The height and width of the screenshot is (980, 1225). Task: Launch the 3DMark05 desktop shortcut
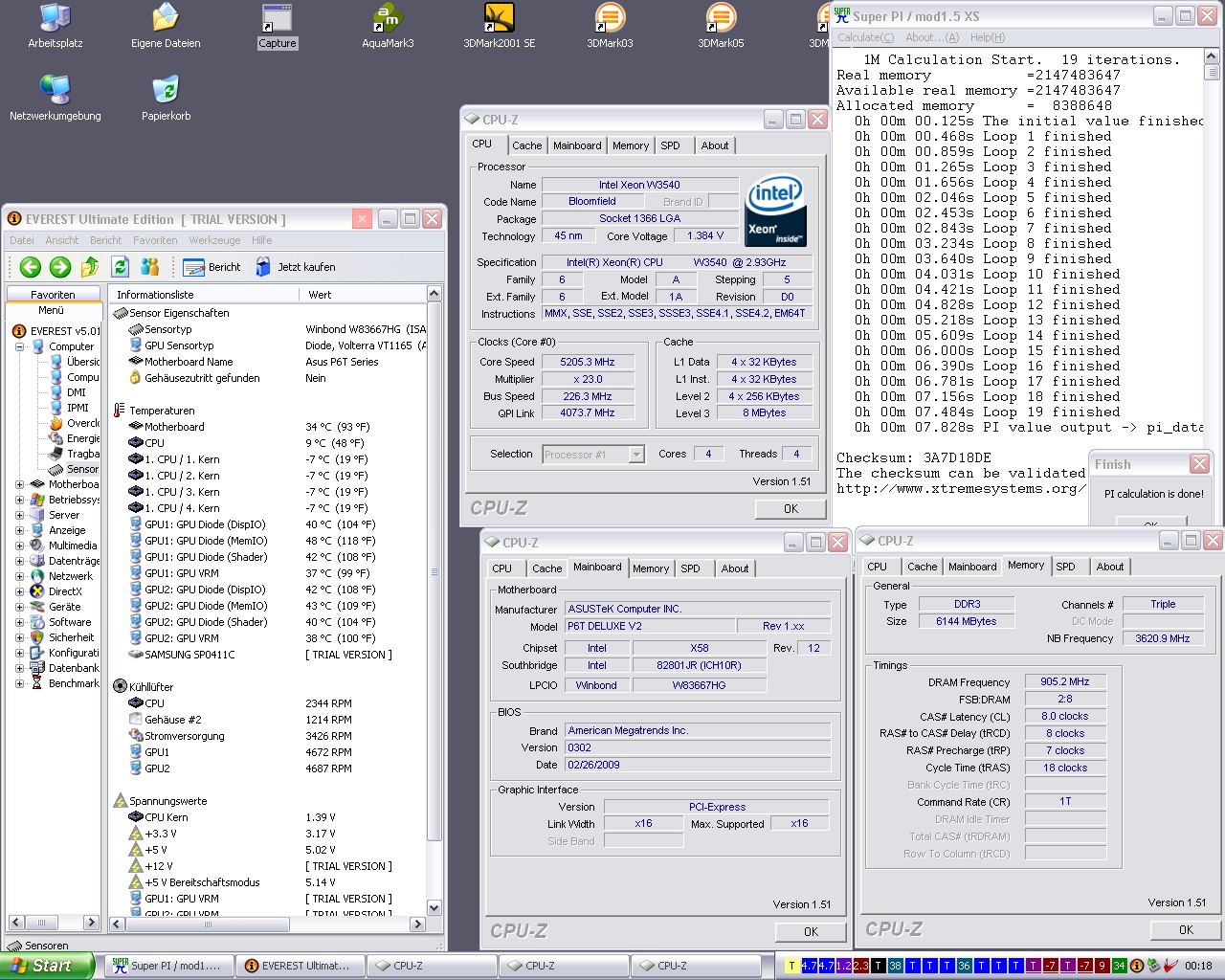coord(721,27)
